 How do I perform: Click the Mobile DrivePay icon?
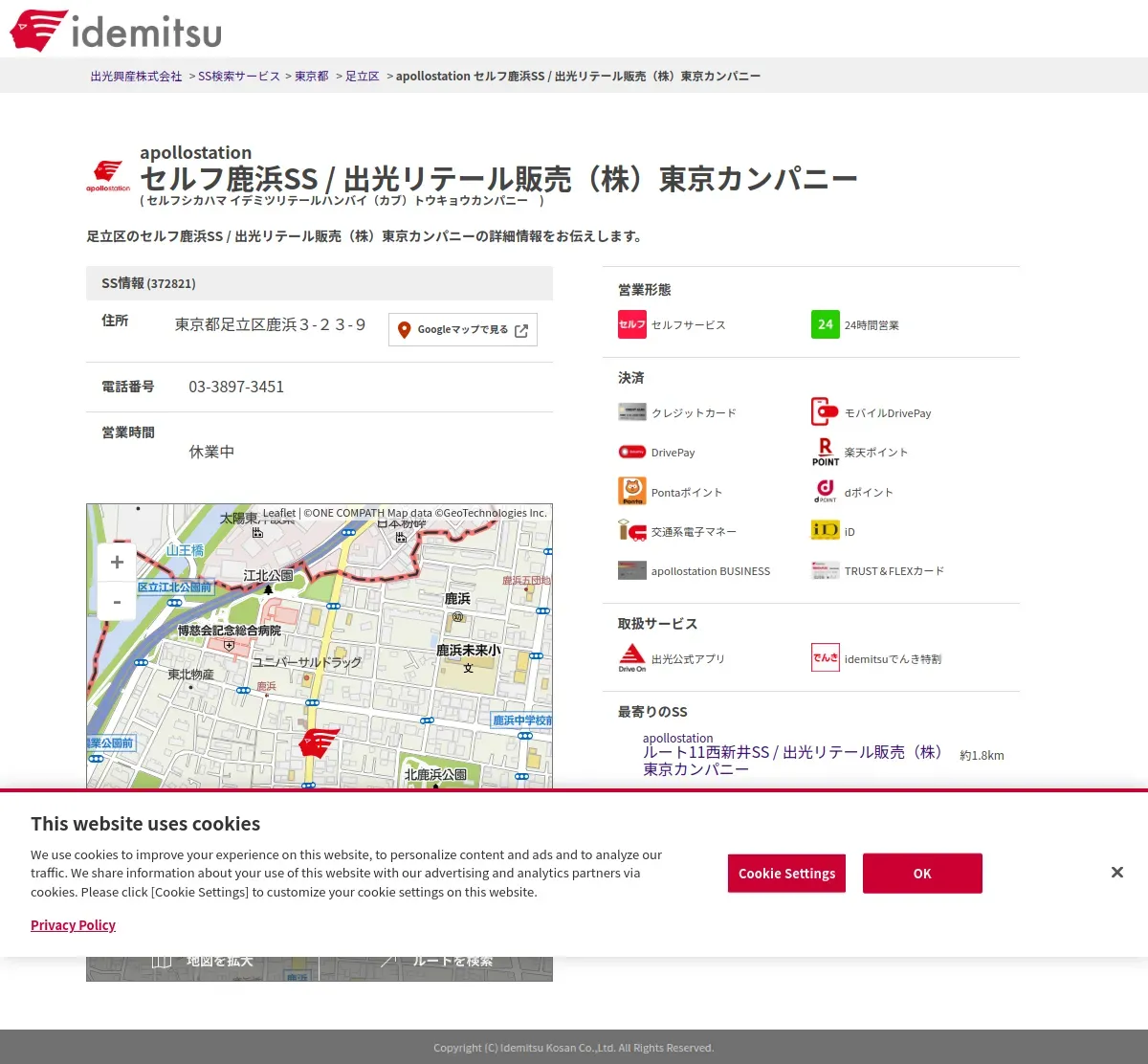[x=826, y=412]
